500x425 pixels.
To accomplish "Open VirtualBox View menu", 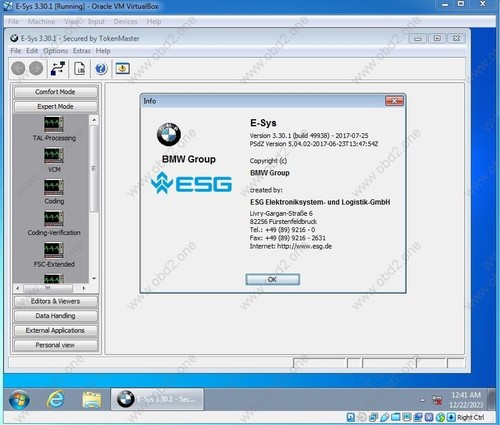I will (71, 22).
